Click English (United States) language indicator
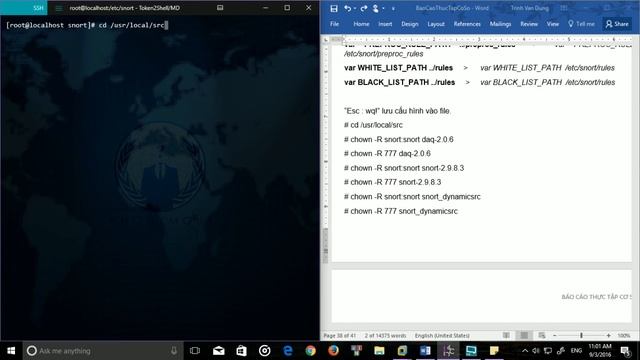The image size is (640, 360). coord(442,336)
